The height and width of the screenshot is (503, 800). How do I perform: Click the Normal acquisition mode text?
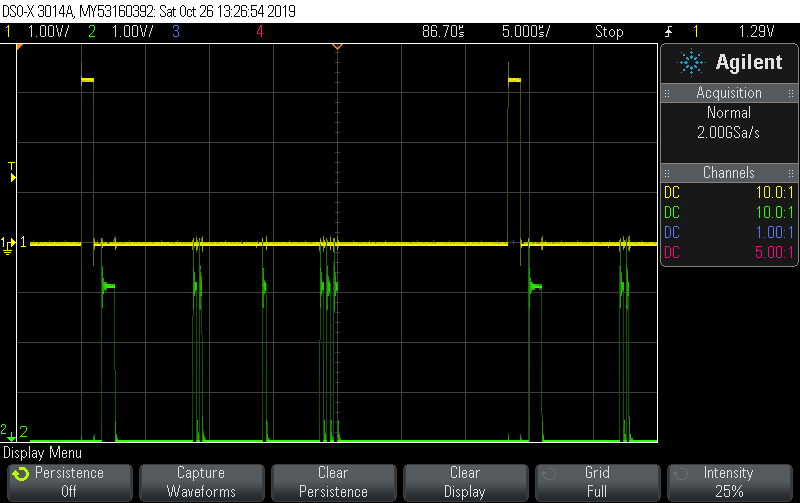click(x=729, y=113)
